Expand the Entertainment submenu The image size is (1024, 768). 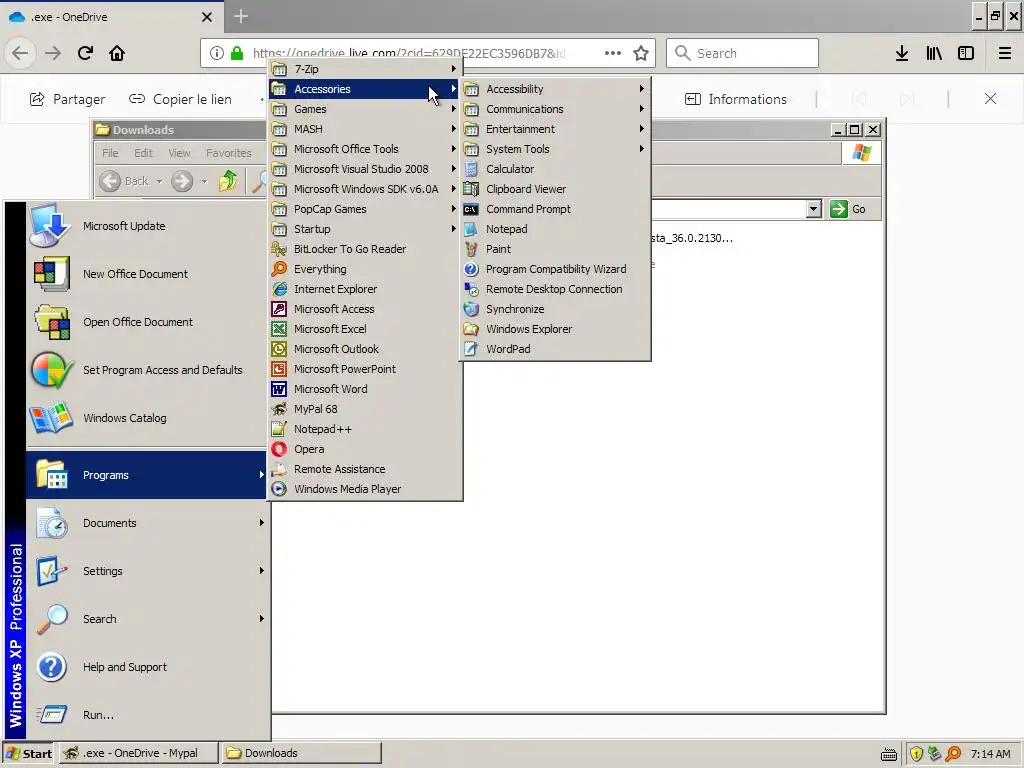pyautogui.click(x=555, y=129)
